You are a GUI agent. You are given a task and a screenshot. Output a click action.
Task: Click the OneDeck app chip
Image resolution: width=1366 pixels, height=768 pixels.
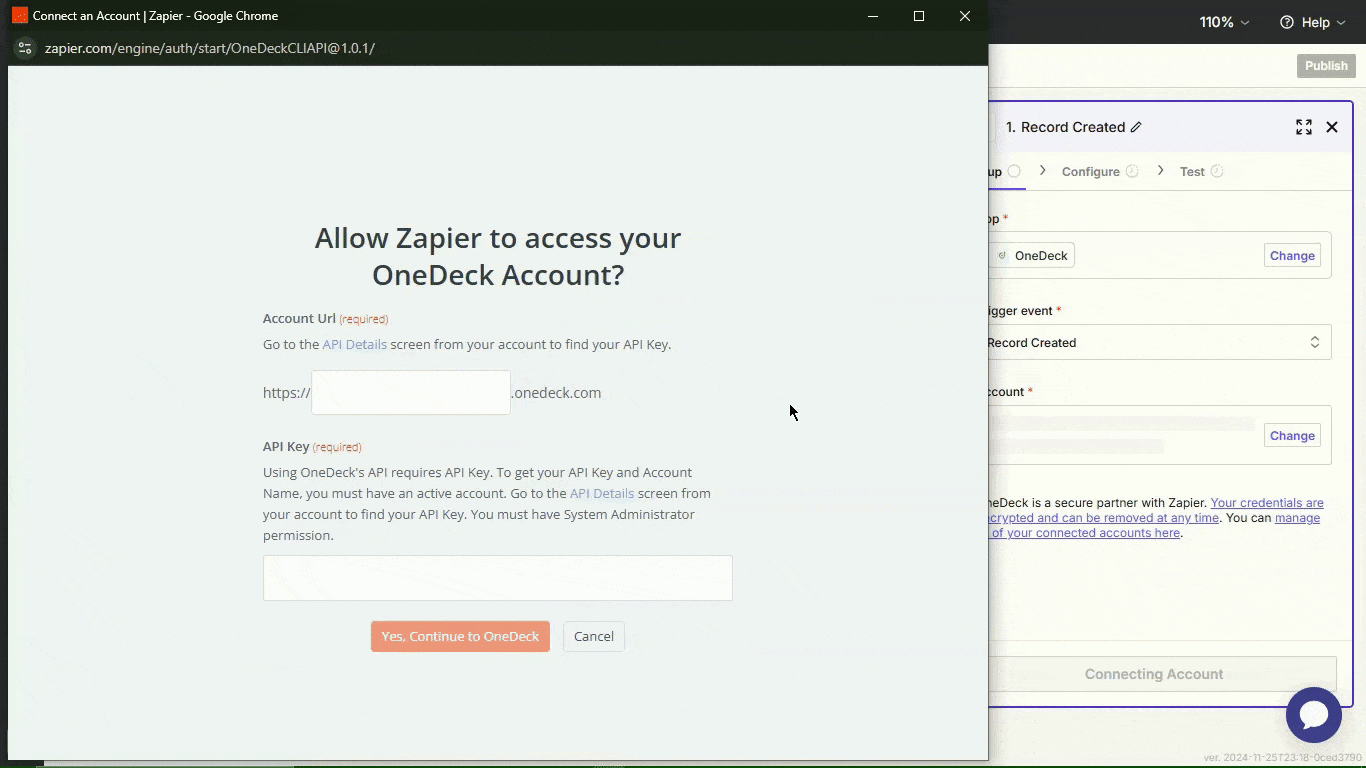[x=1031, y=256]
